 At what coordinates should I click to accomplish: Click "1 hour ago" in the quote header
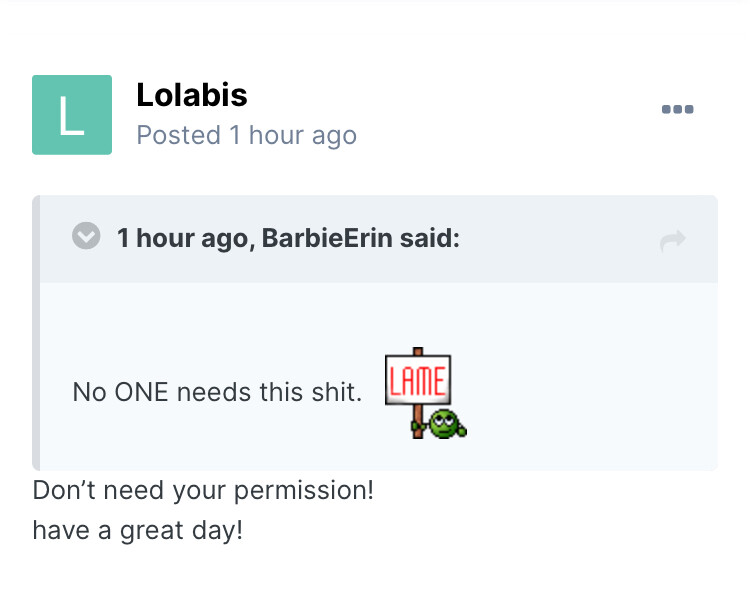tap(180, 239)
